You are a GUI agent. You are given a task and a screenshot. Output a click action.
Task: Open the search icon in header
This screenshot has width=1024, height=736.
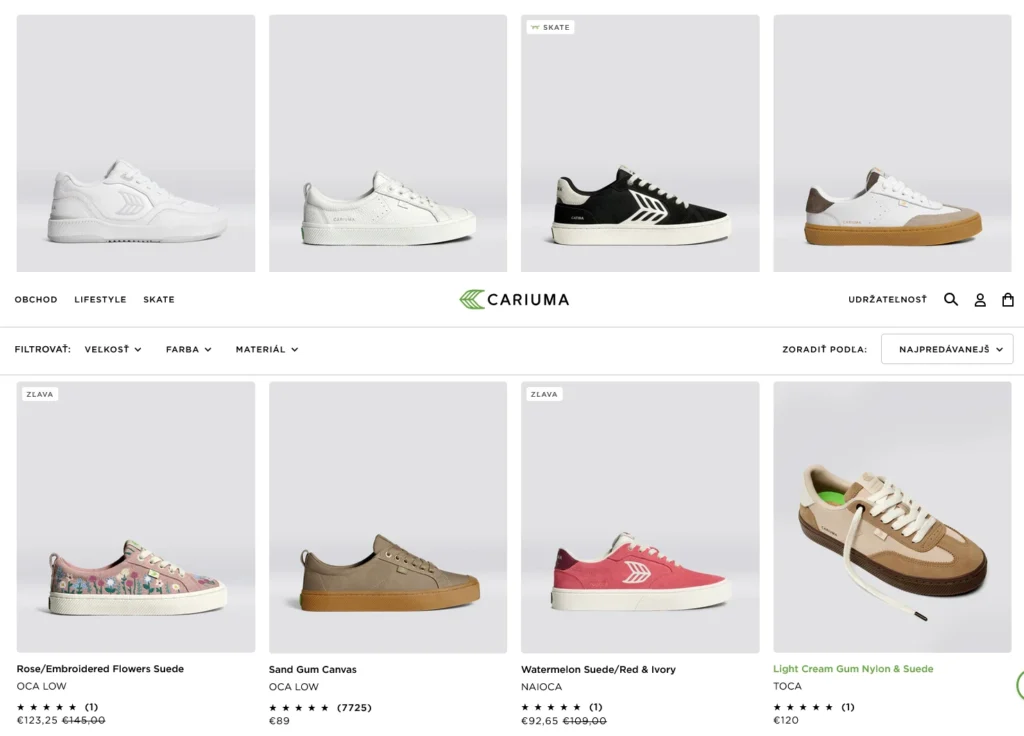[951, 299]
